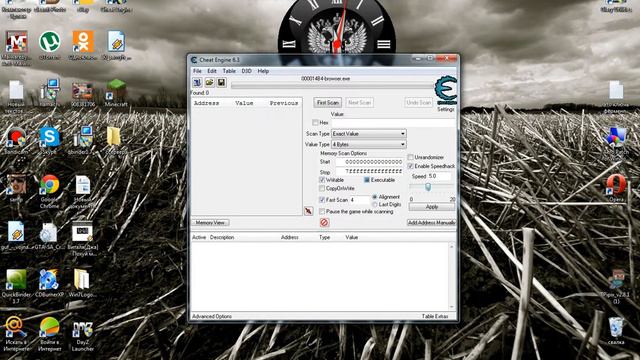
Task: Click the Previous column header
Action: click(284, 103)
